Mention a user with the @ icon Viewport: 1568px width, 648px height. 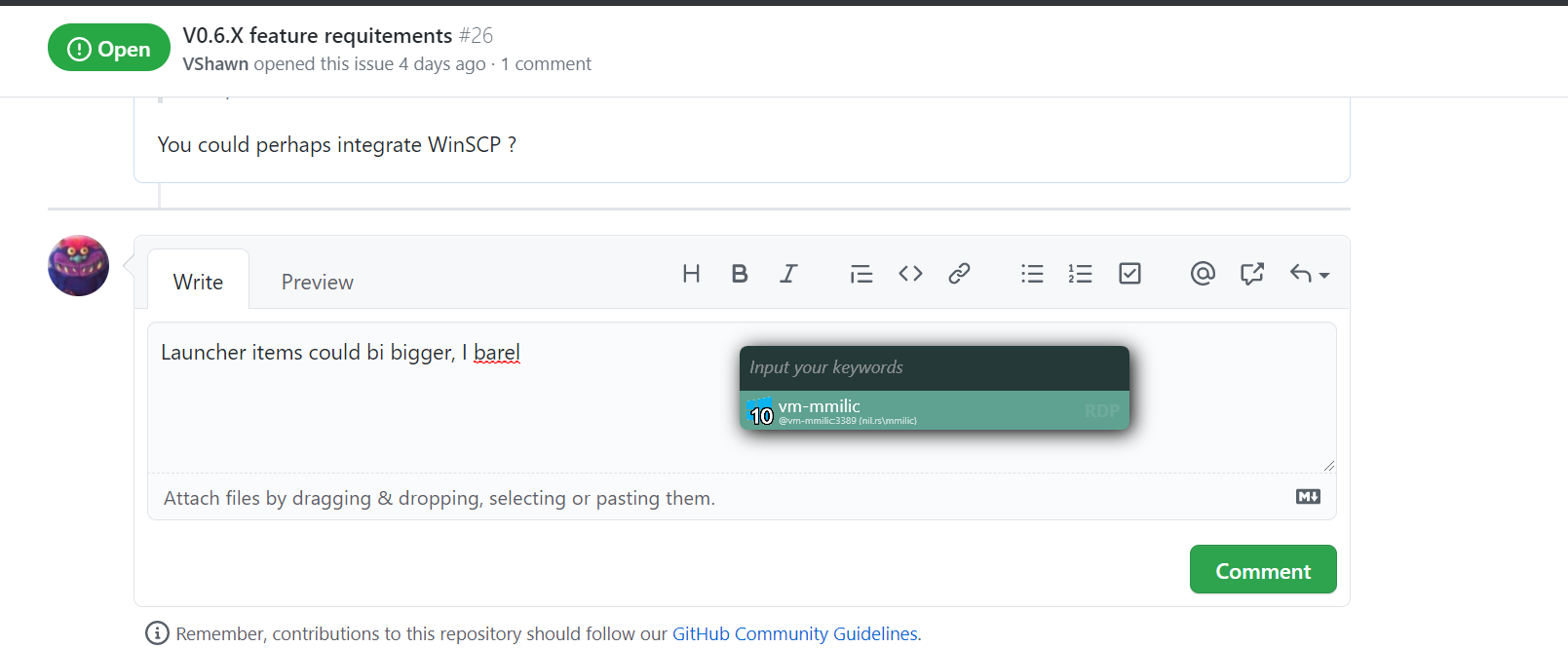pyautogui.click(x=1203, y=274)
